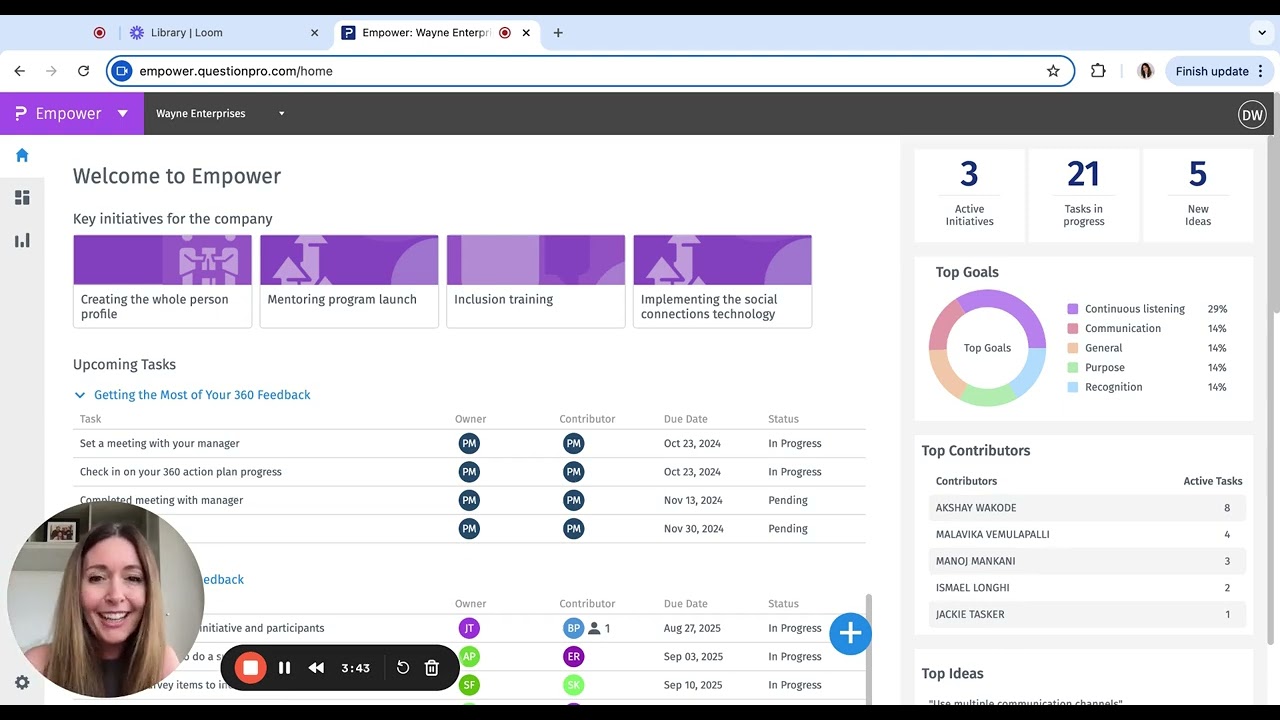Click the AP owner avatar
The height and width of the screenshot is (720, 1280).
click(x=469, y=657)
